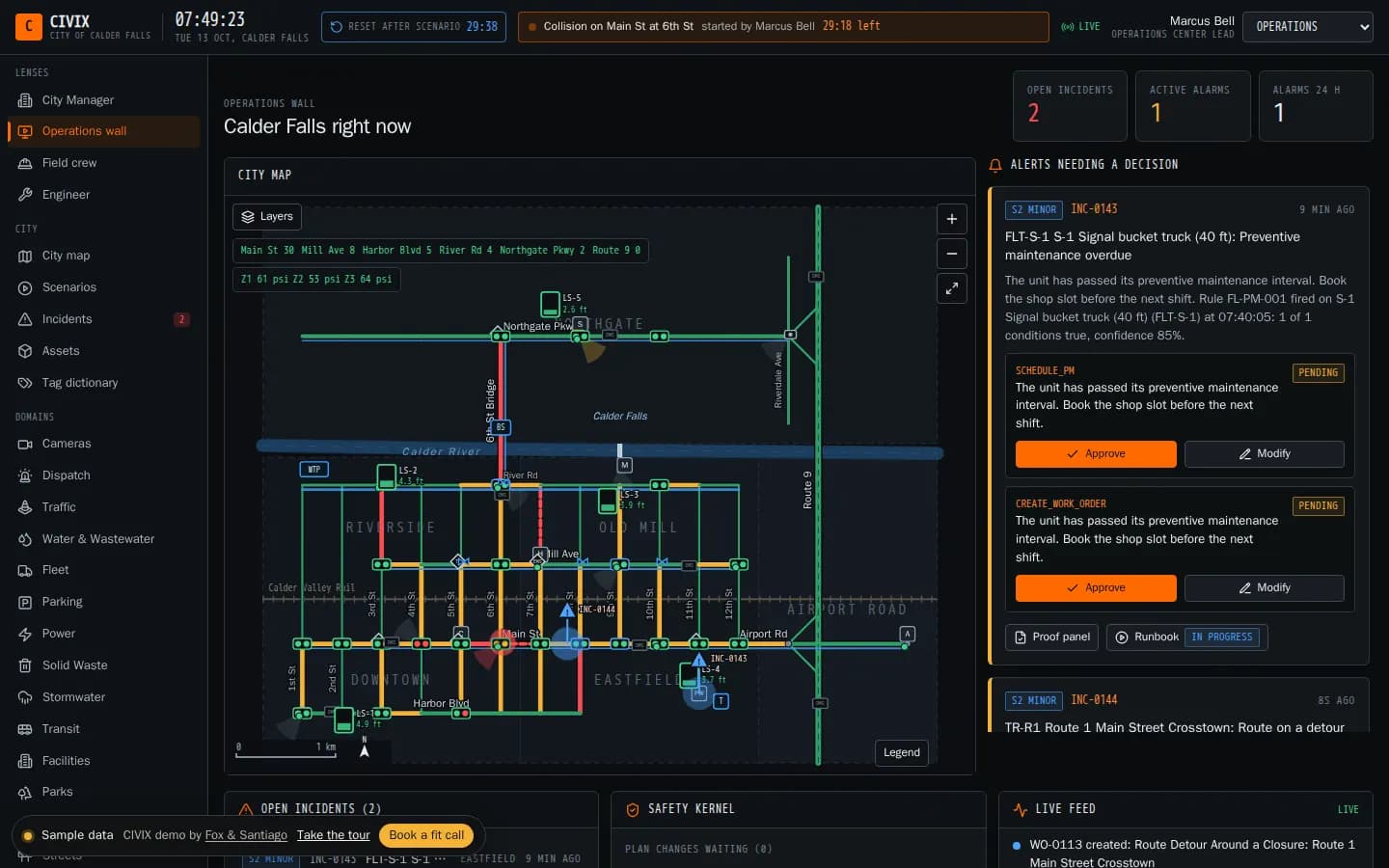This screenshot has height=868, width=1389.
Task: Open the Facilities icon
Action: coord(25,761)
